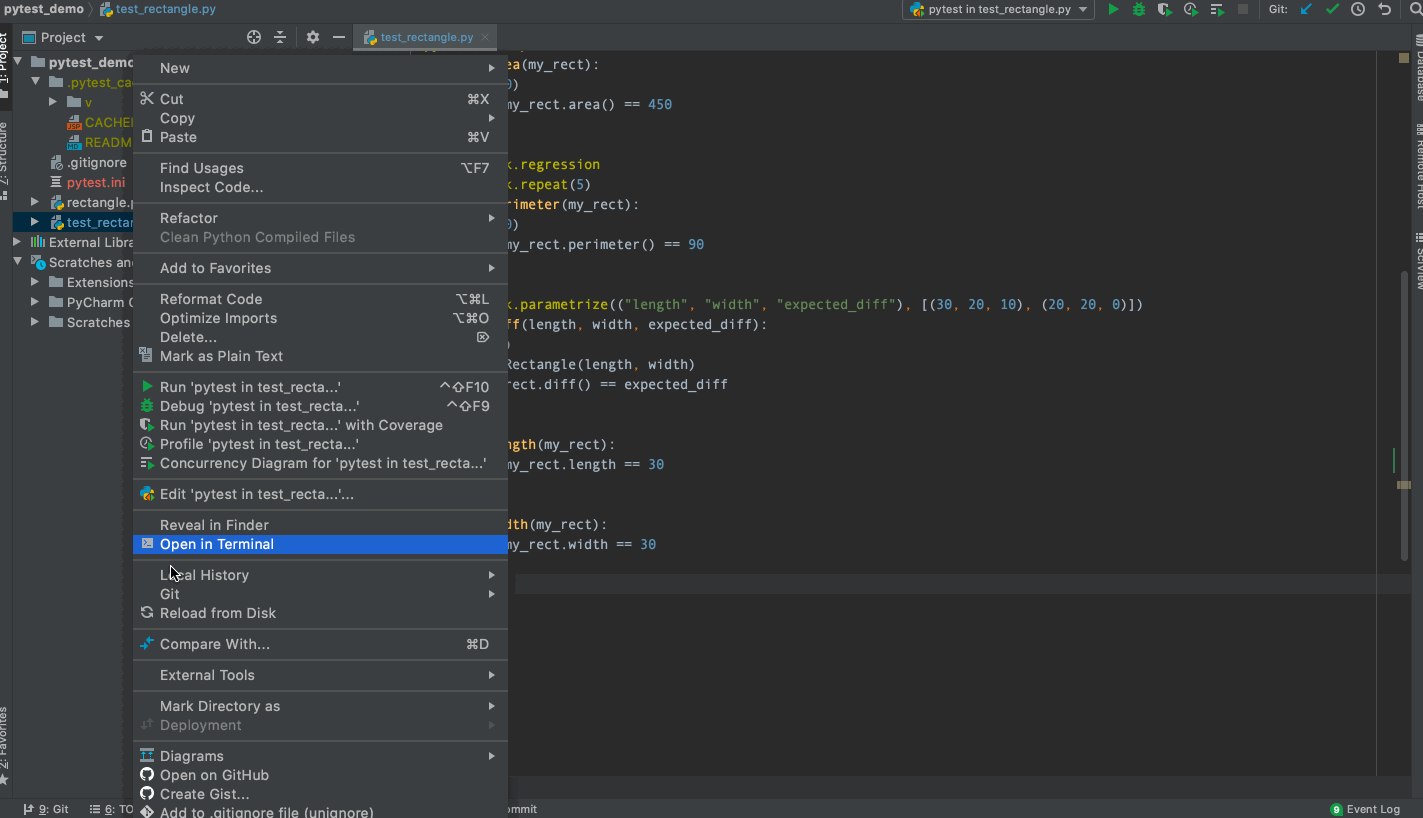Select Run 'pytest in test_recta...' menu entry

[320, 387]
